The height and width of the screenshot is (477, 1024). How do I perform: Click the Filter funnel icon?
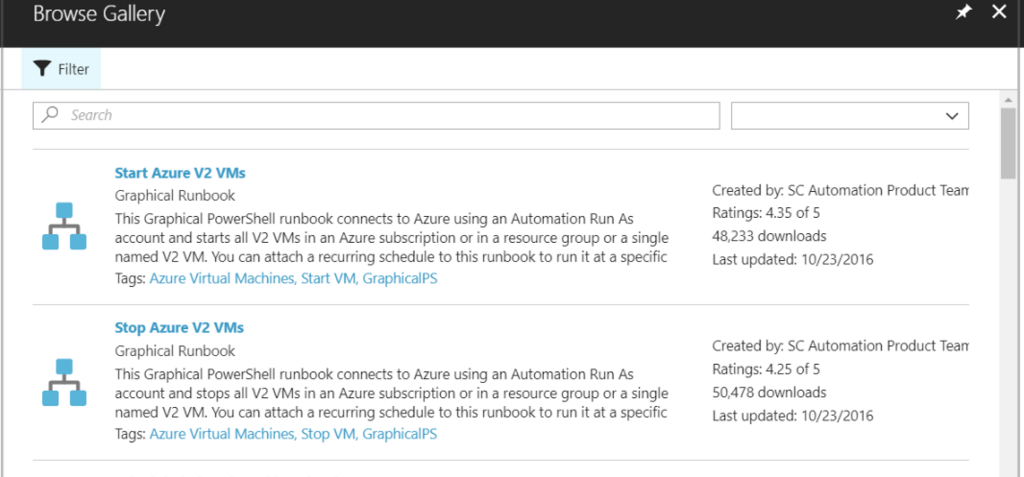coord(41,69)
